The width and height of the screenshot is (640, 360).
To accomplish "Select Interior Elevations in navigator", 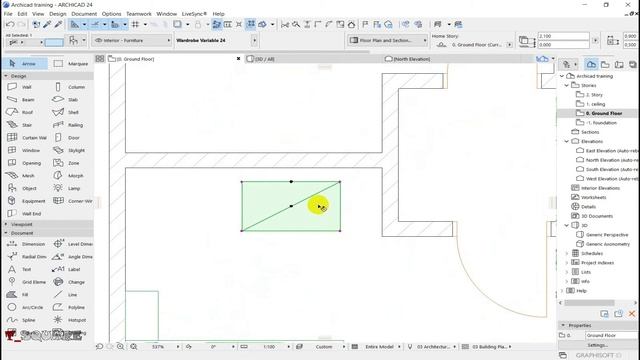I will tap(600, 188).
